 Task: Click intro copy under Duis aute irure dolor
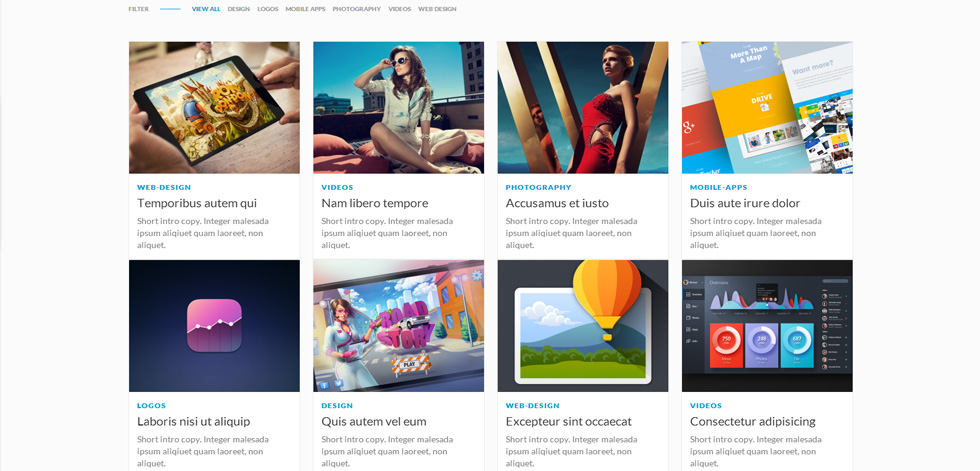pos(756,233)
